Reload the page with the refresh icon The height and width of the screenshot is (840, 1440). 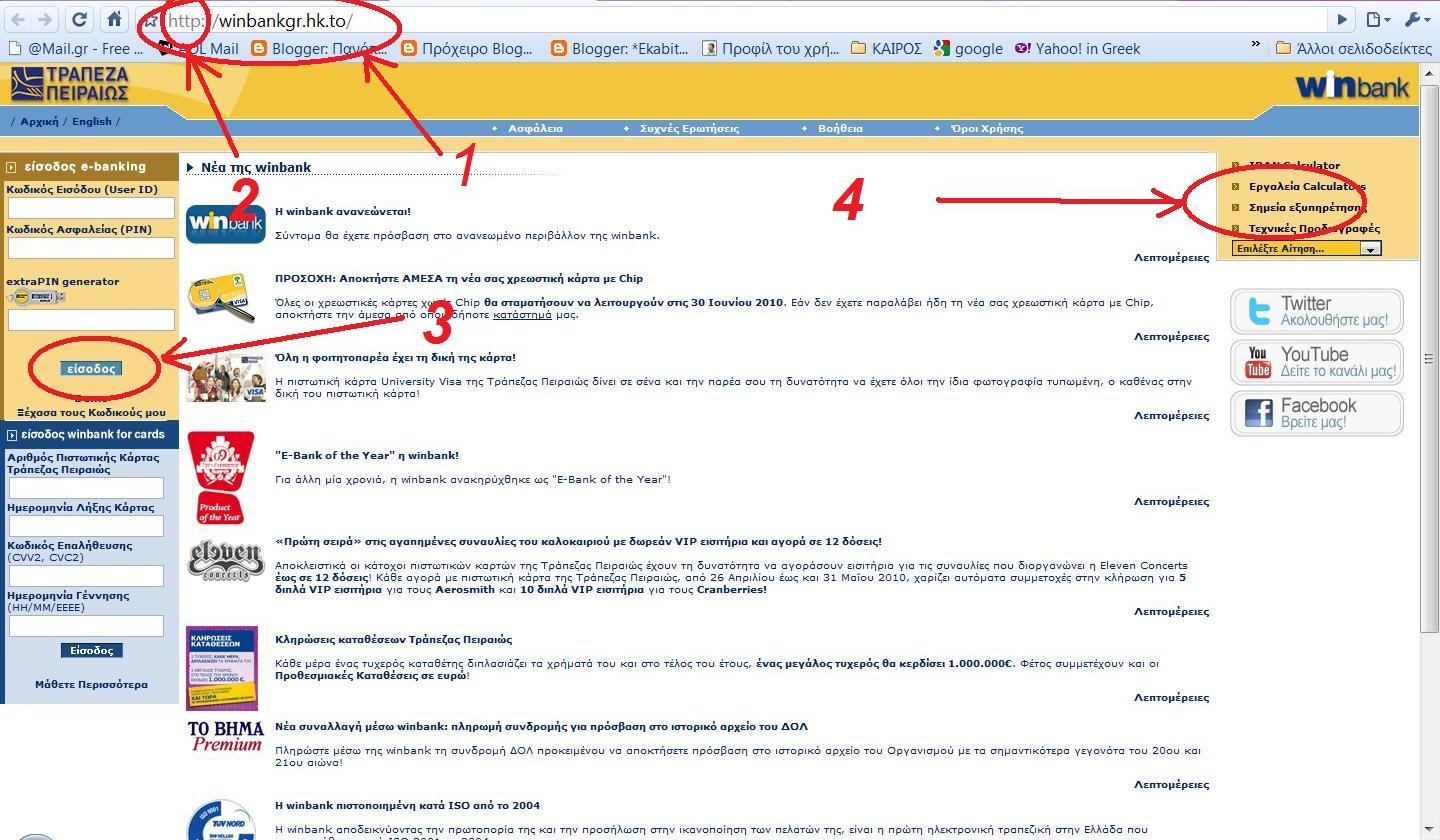(x=80, y=19)
